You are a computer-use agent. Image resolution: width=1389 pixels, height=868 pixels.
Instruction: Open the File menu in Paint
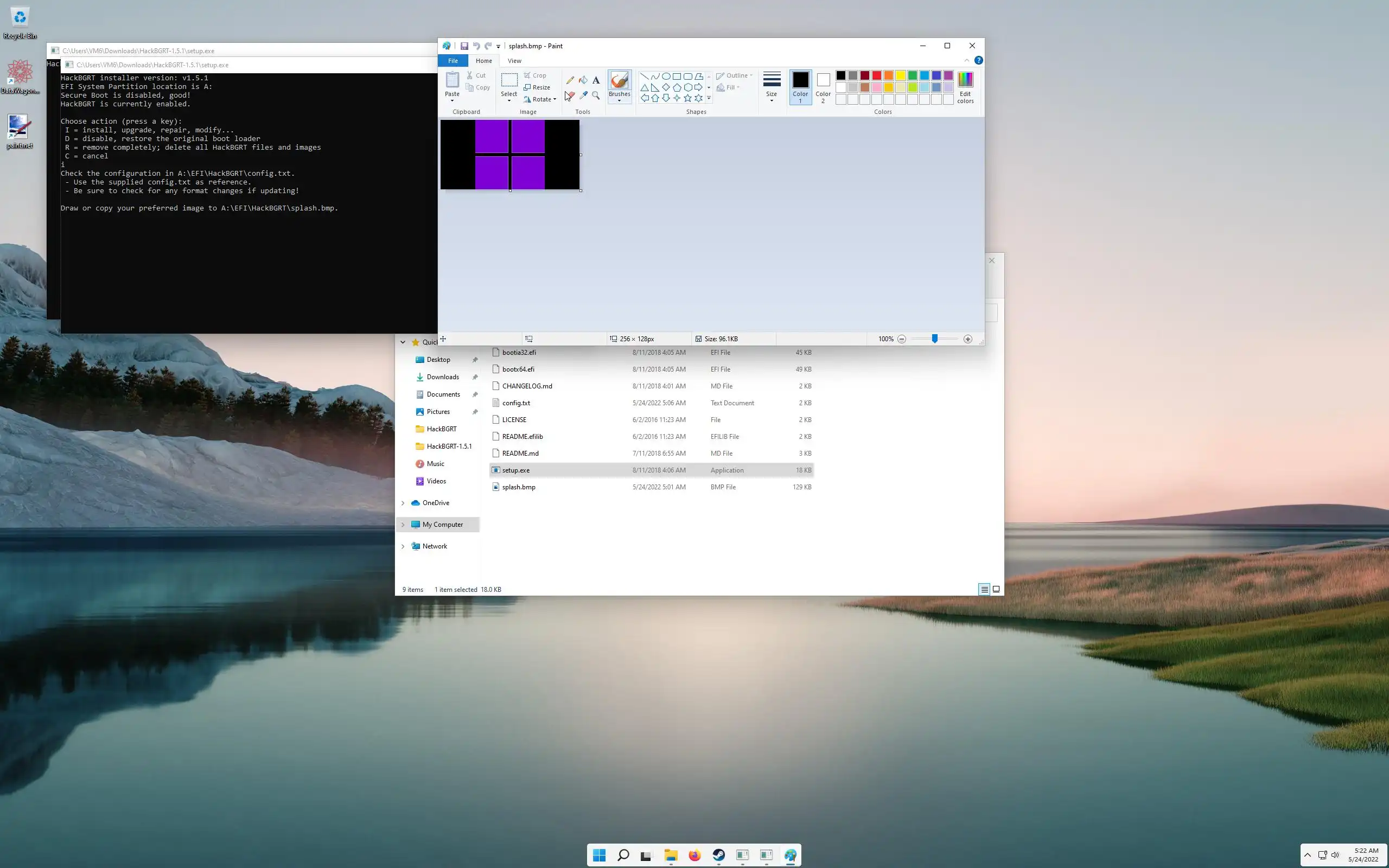[x=453, y=61]
